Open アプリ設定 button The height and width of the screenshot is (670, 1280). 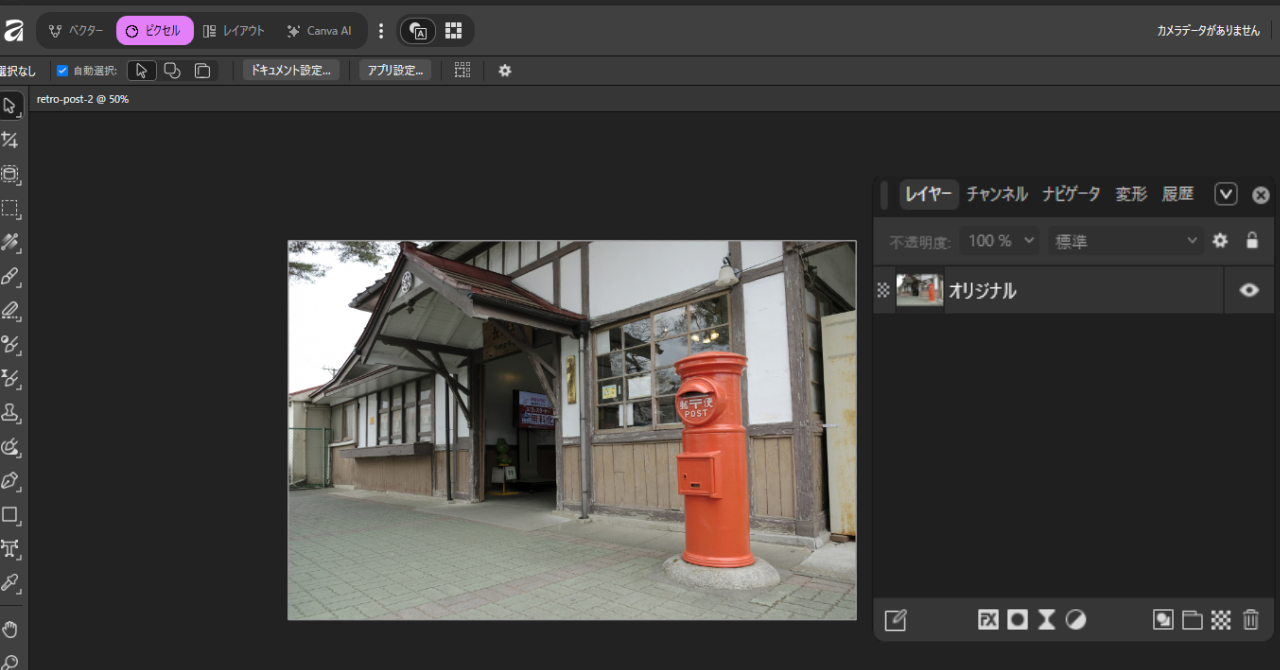point(395,70)
